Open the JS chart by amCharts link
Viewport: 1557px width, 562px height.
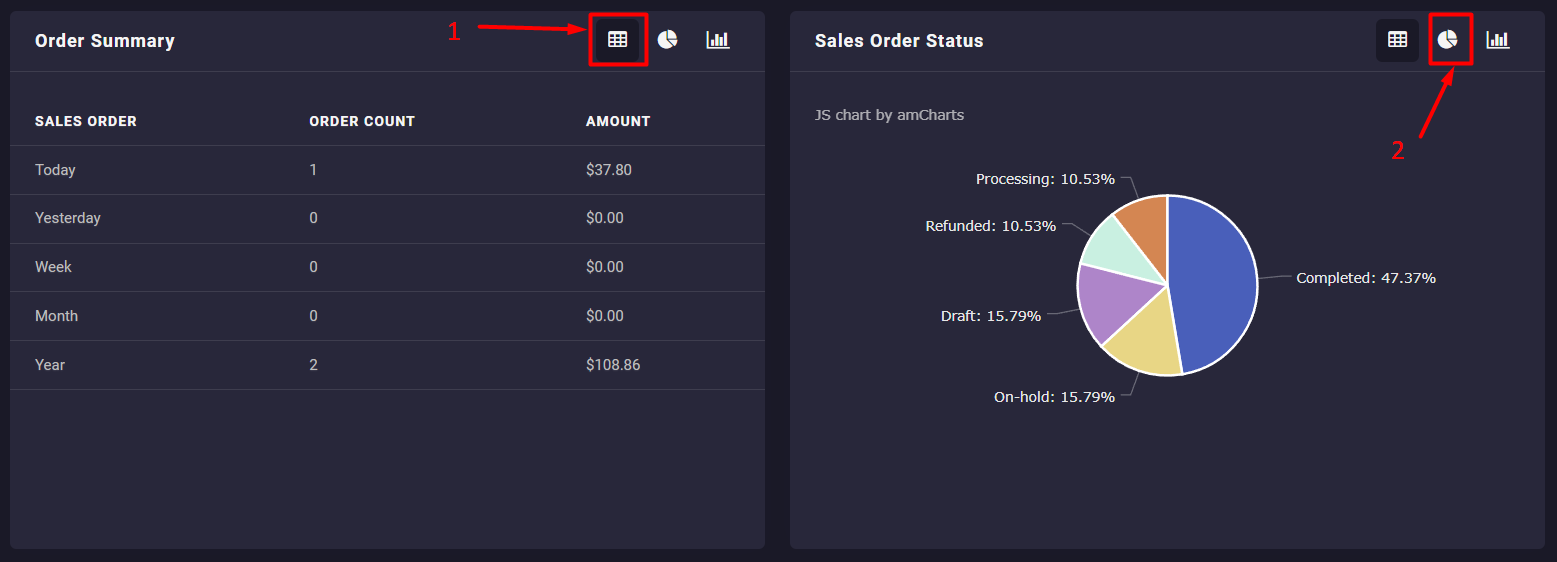(x=889, y=115)
